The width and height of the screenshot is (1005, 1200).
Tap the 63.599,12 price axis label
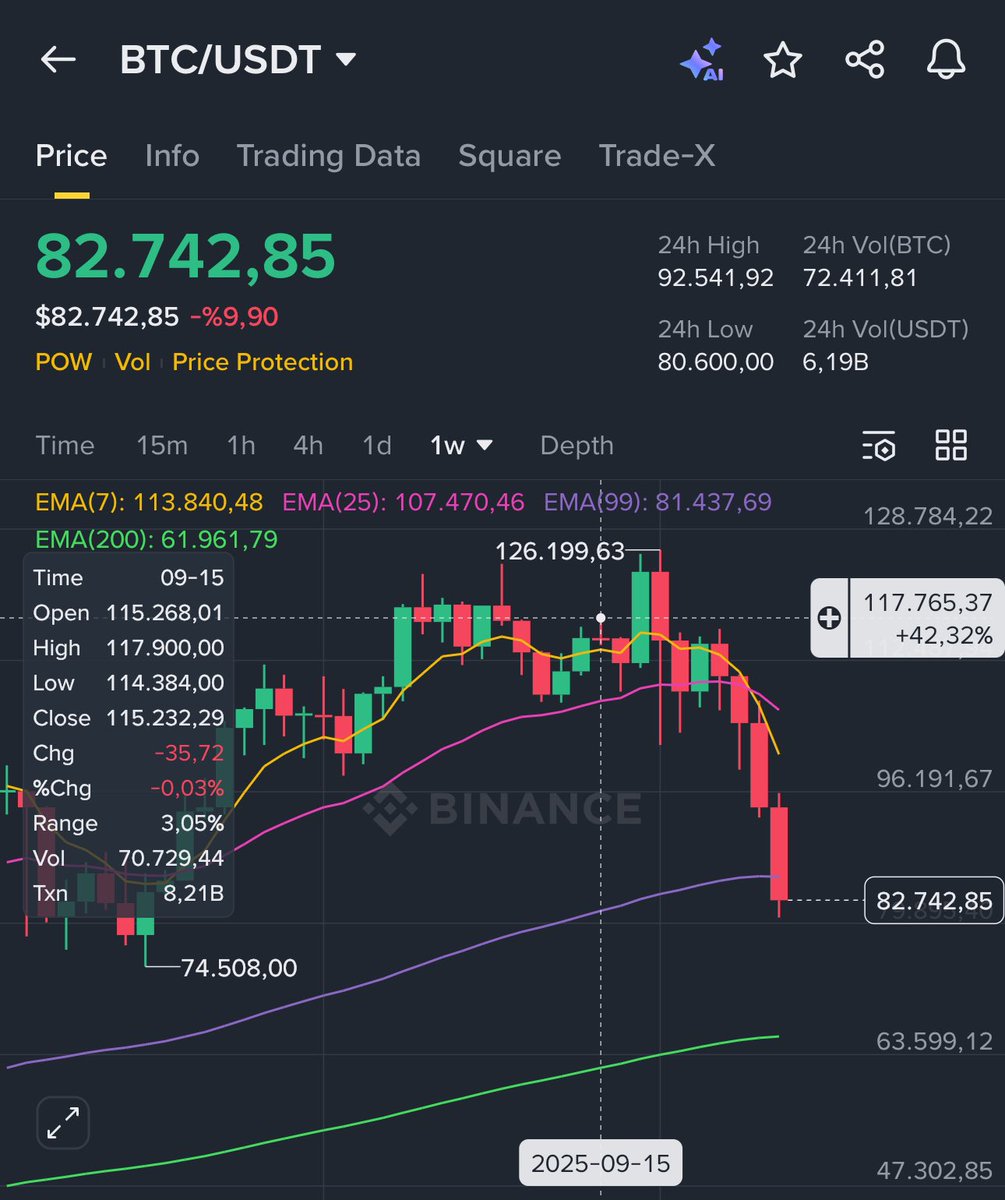click(x=934, y=1041)
